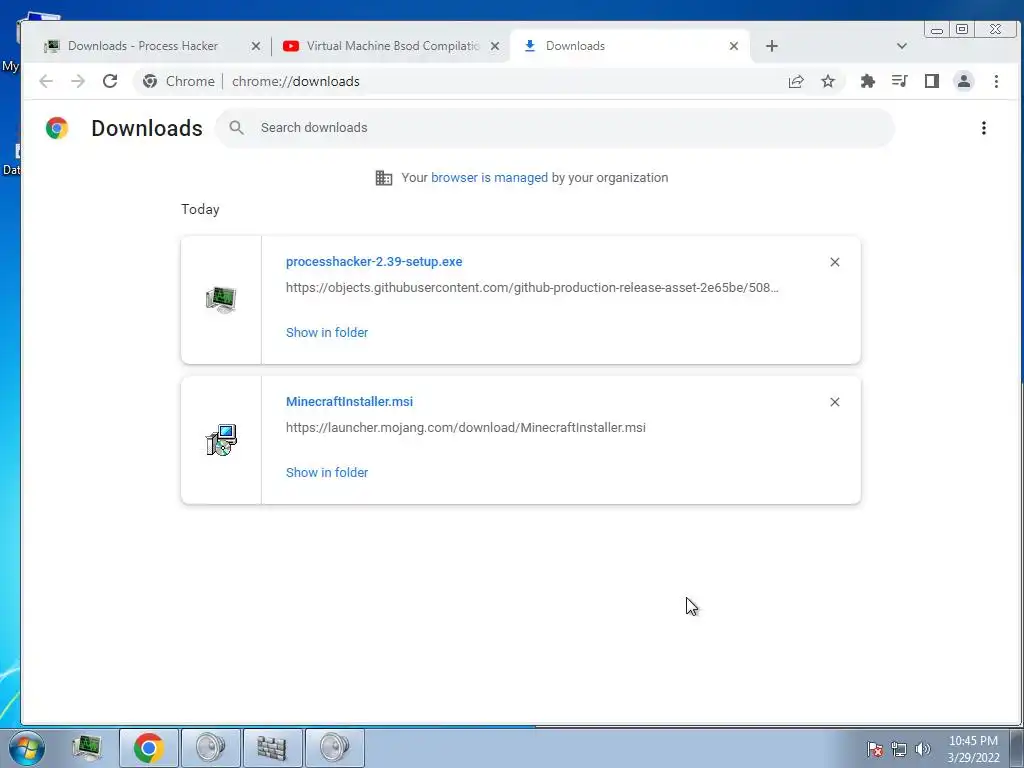
Task: Open Chrome's three-dot menu
Action: pos(996,81)
